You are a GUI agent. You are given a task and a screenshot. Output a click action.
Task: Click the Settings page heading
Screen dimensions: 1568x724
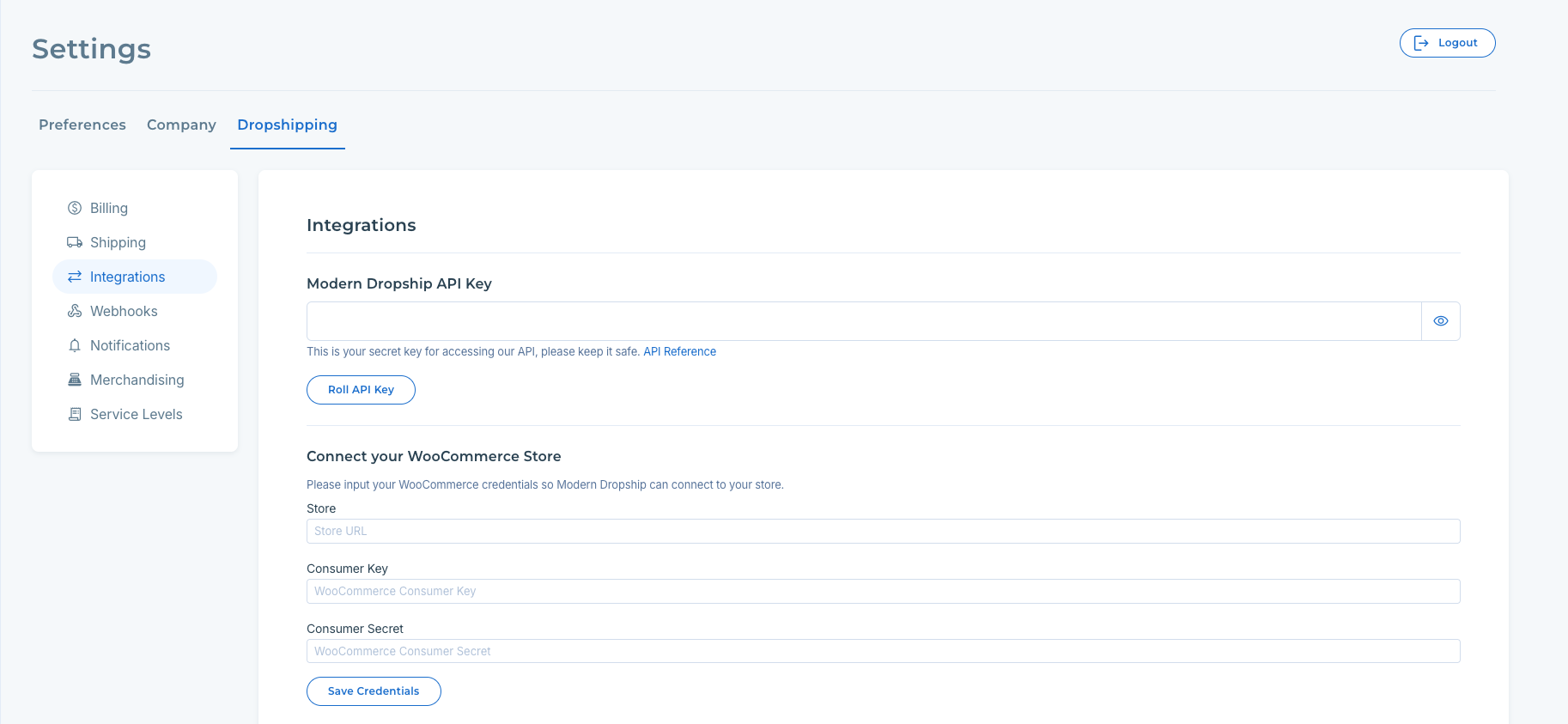[x=92, y=49]
